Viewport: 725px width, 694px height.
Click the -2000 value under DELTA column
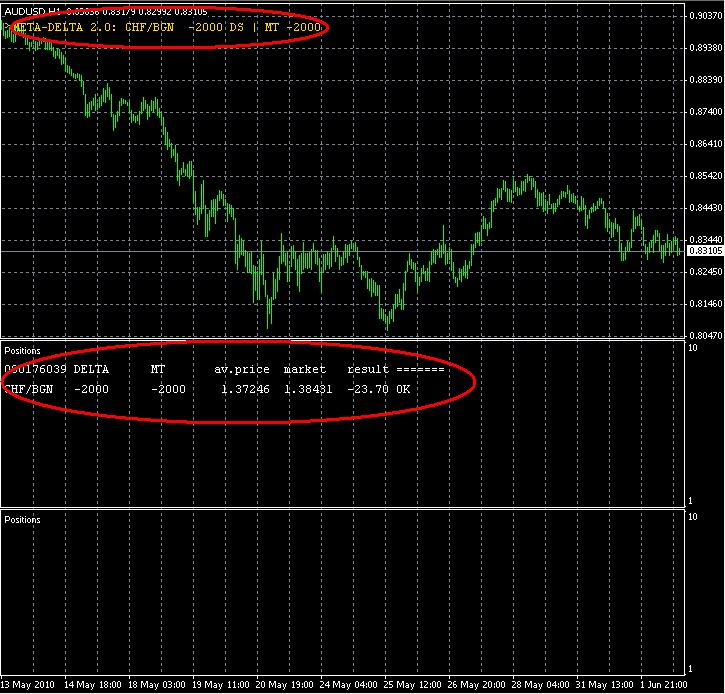(91, 389)
